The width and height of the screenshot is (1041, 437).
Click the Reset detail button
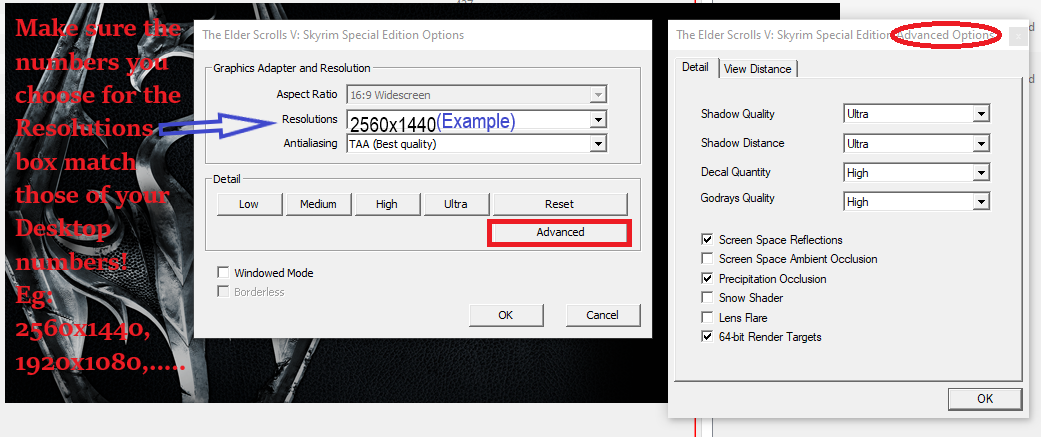click(560, 204)
